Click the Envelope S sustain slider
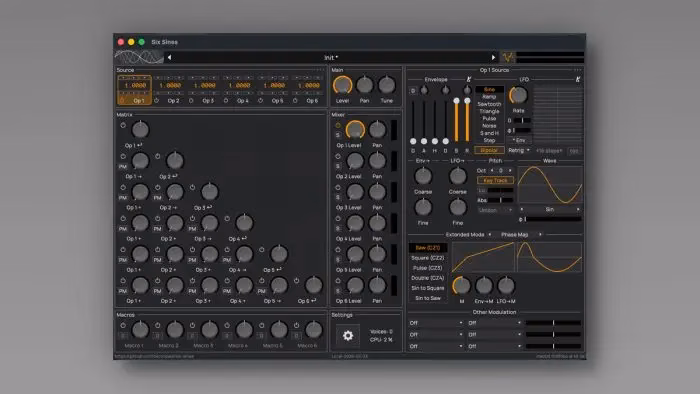The height and width of the screenshot is (394, 700). [x=456, y=120]
